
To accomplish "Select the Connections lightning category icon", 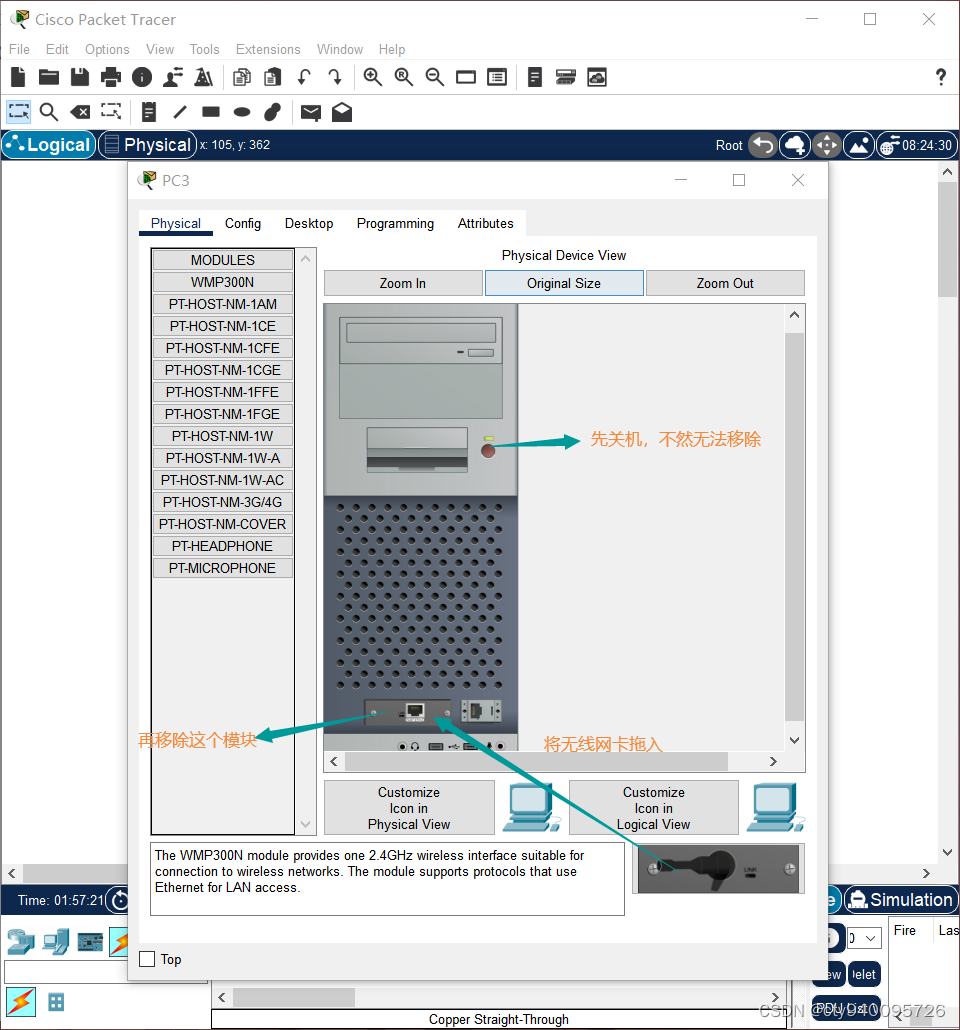I will tap(120, 943).
